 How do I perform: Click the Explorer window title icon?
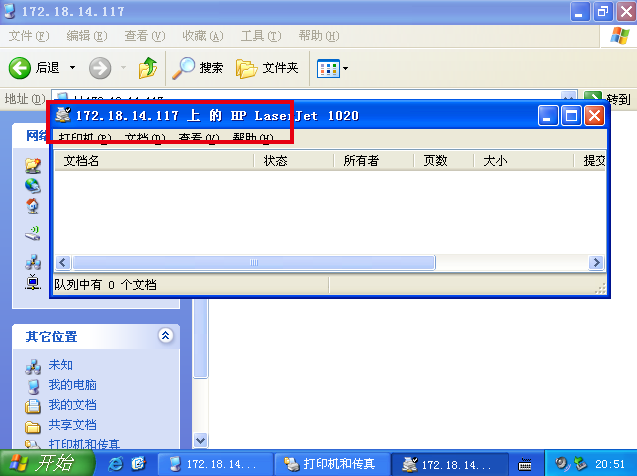9,11
